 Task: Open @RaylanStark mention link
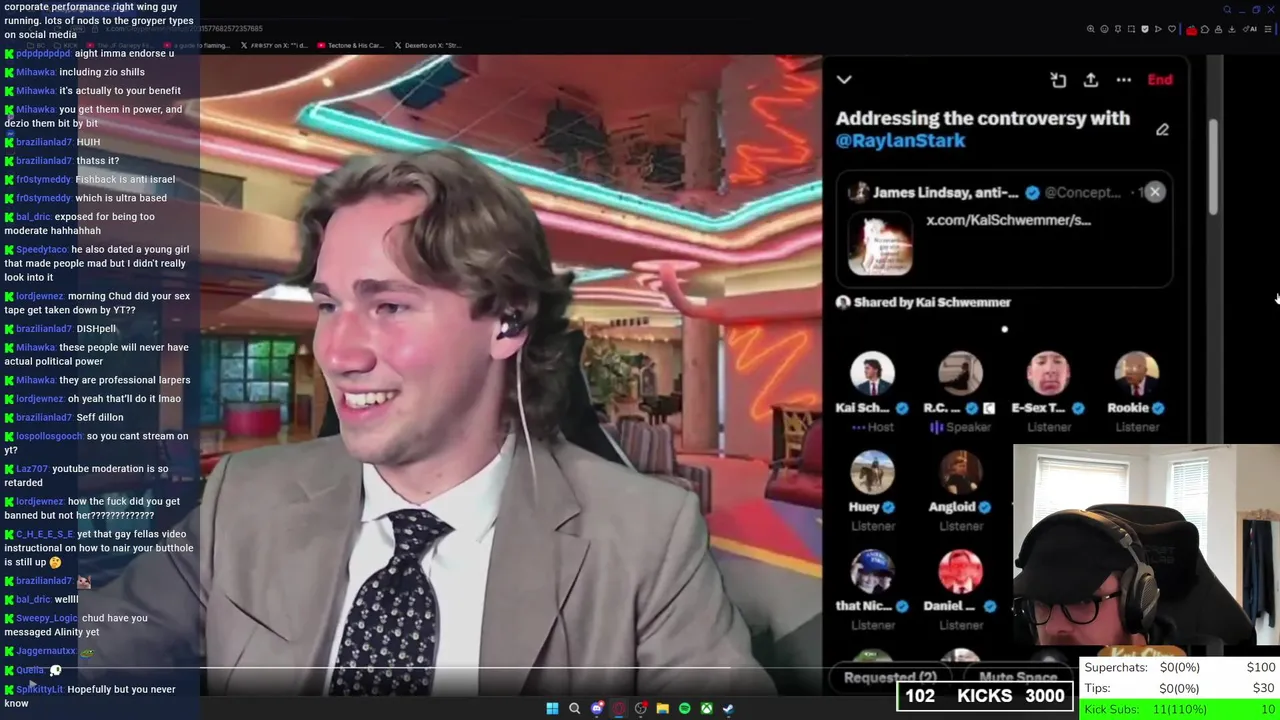900,141
